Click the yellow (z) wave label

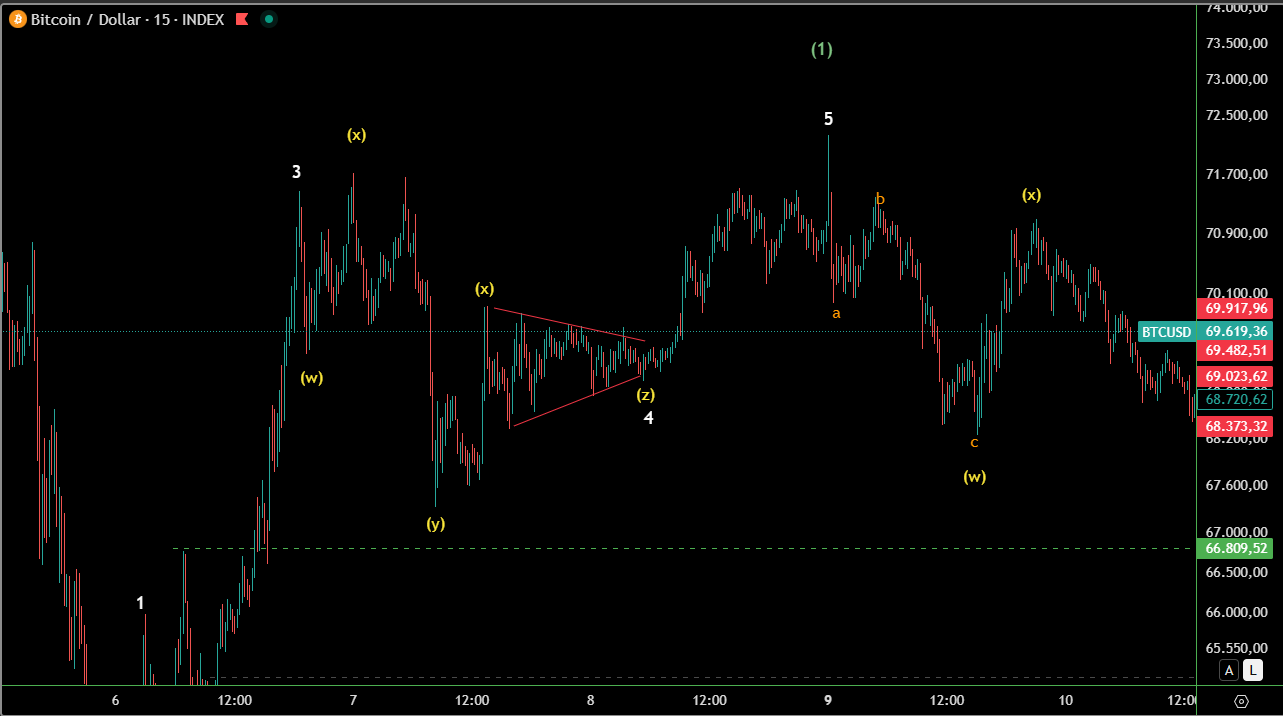point(646,395)
